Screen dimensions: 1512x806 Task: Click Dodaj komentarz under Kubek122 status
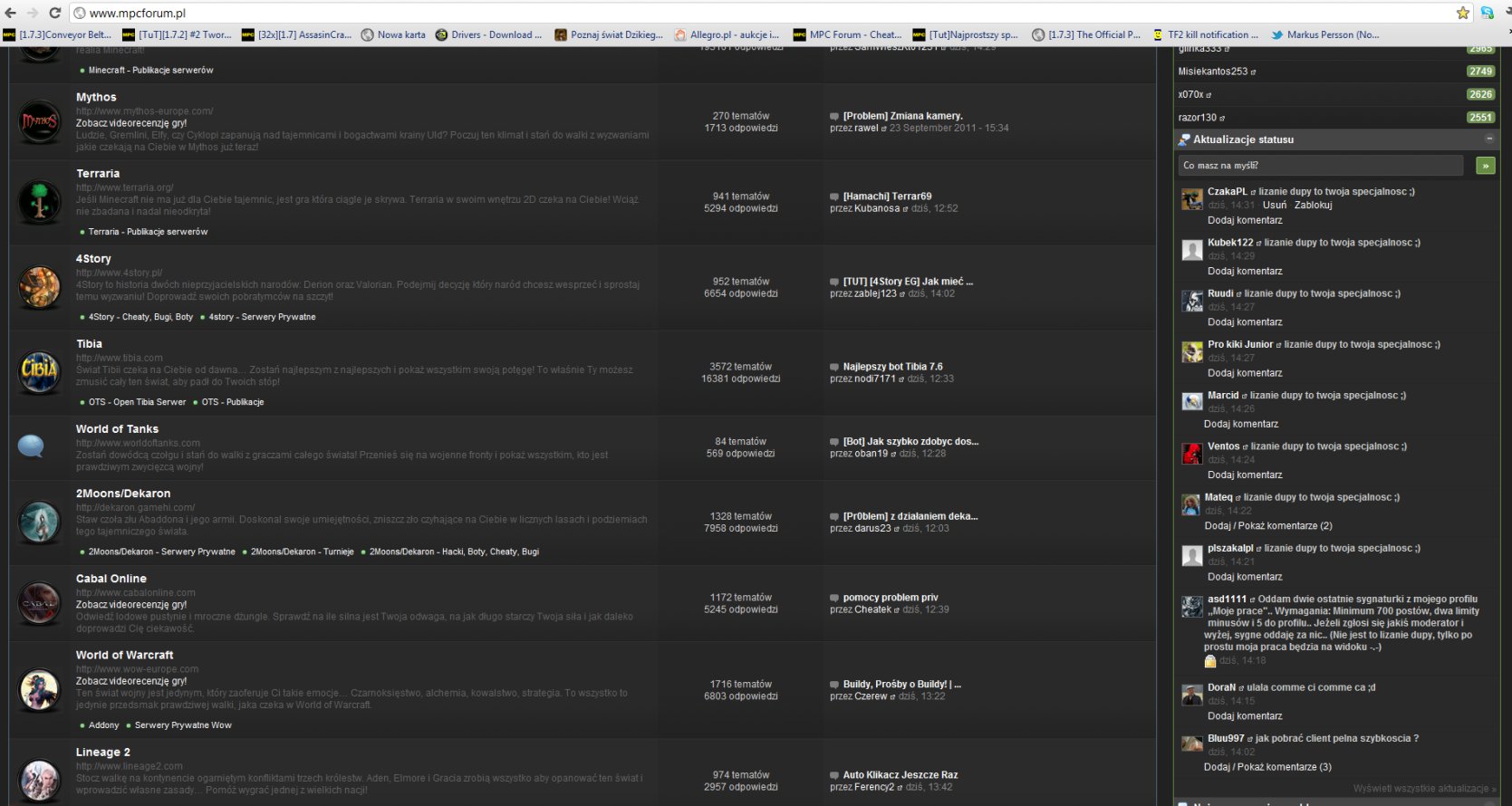(x=1245, y=271)
